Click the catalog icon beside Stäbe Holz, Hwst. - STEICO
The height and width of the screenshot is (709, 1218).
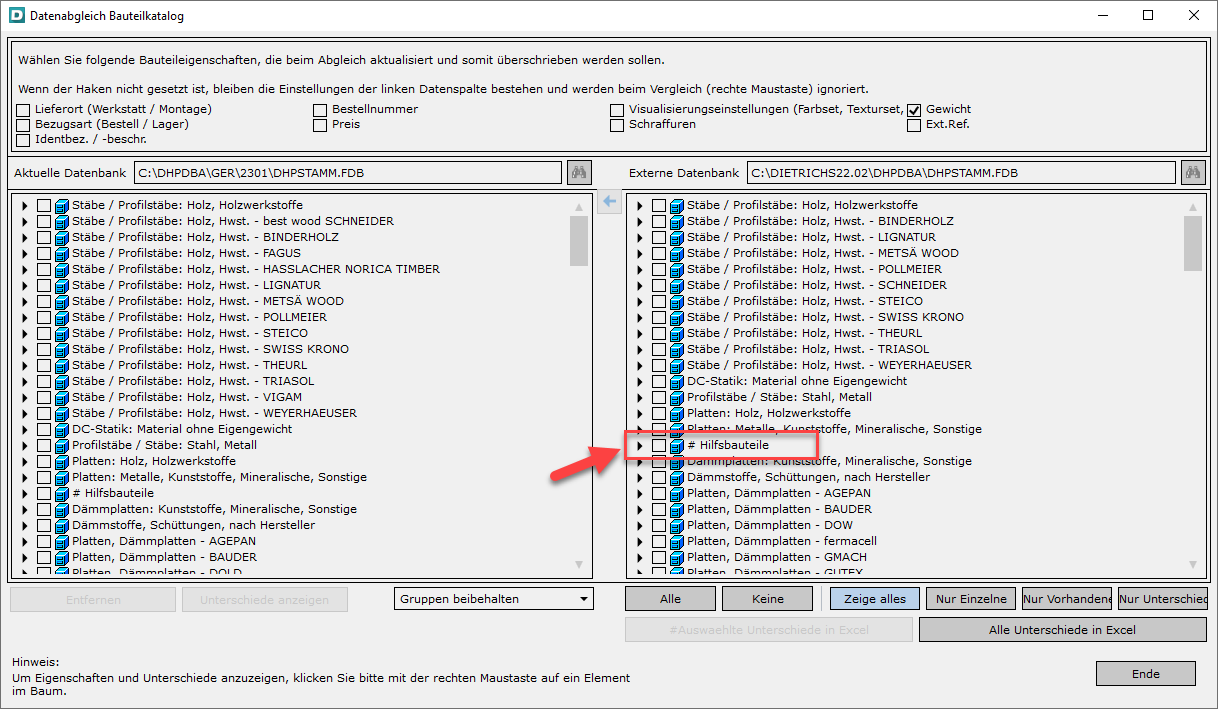[60, 333]
